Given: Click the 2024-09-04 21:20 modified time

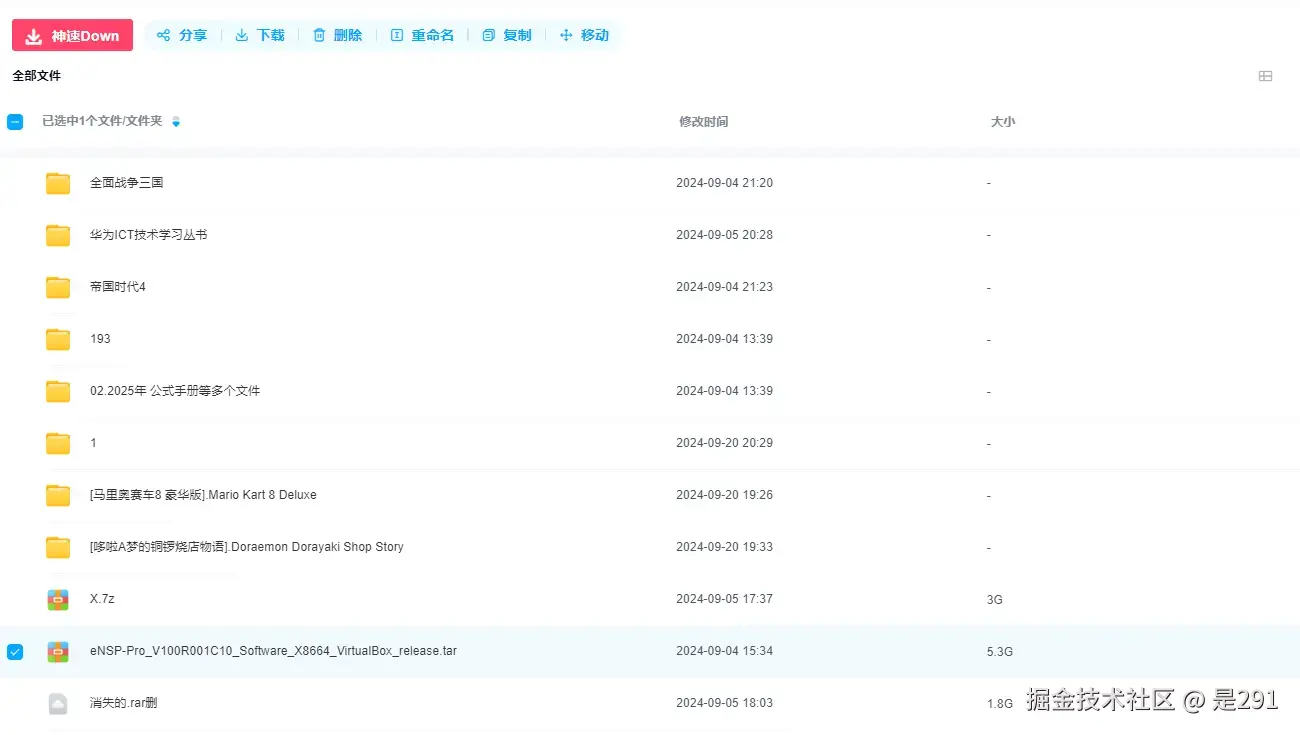Looking at the screenshot, I should tap(724, 183).
